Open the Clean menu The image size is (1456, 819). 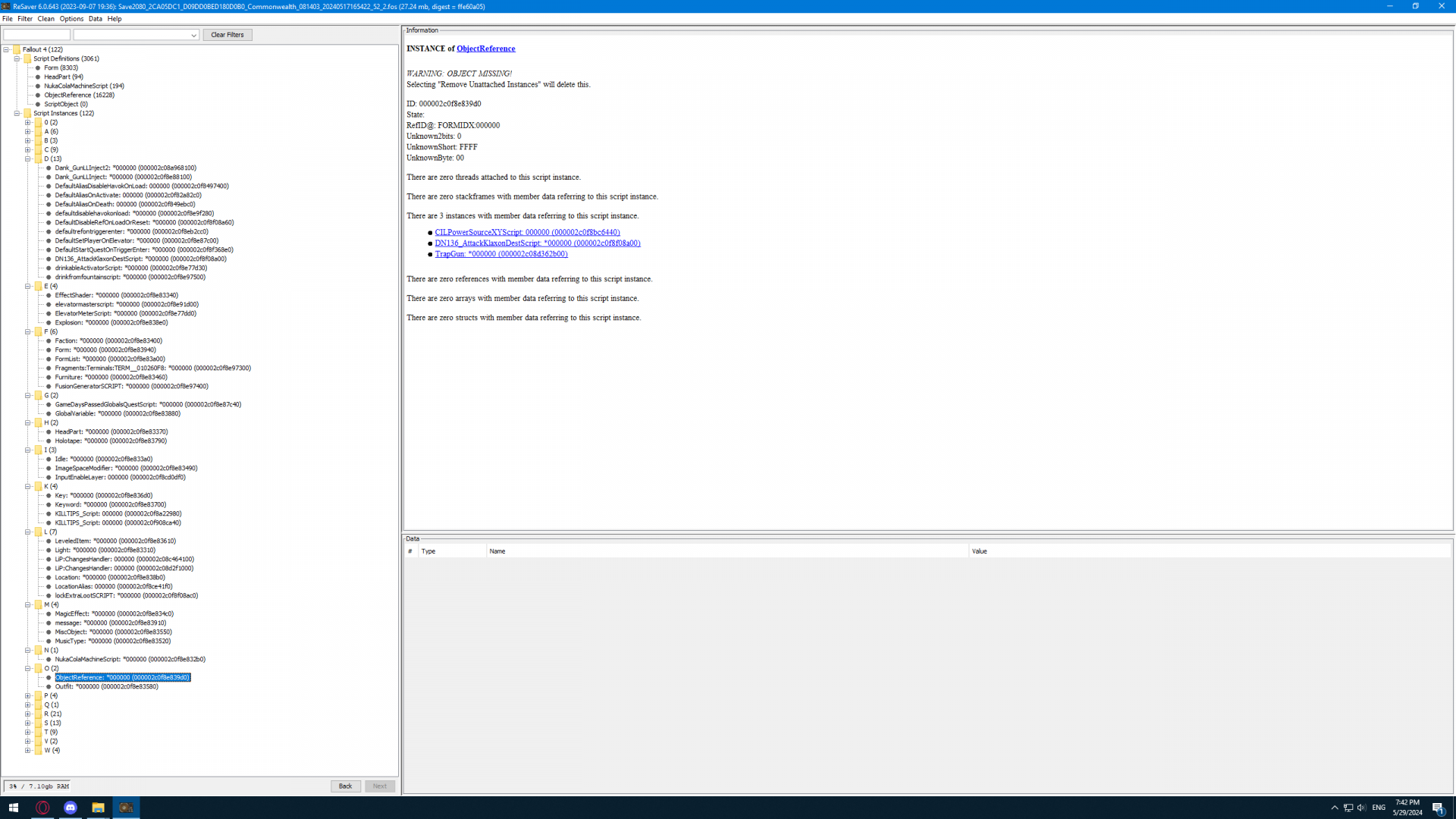(45, 19)
